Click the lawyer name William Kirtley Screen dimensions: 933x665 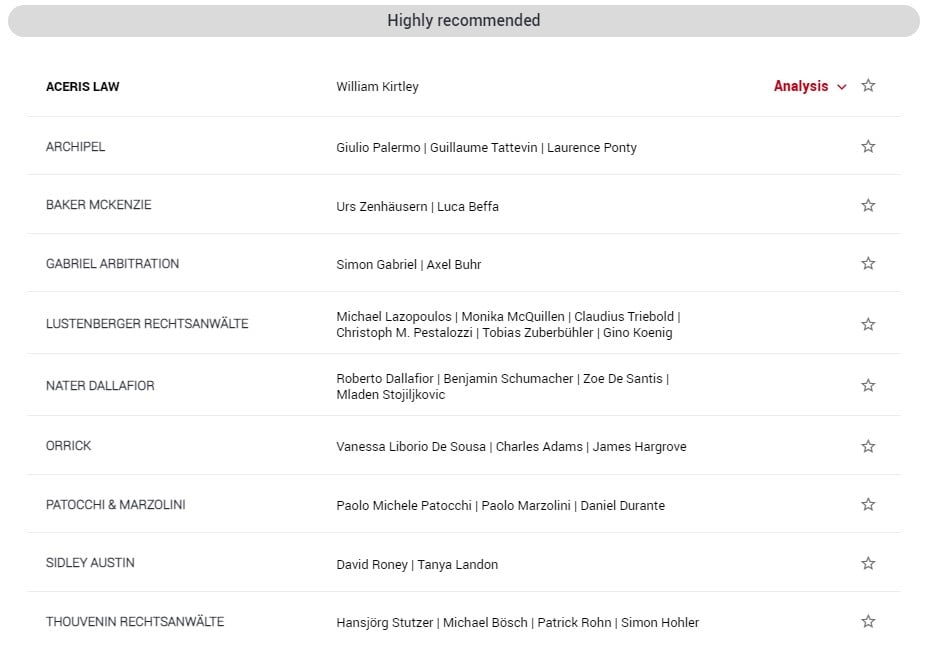click(x=377, y=87)
